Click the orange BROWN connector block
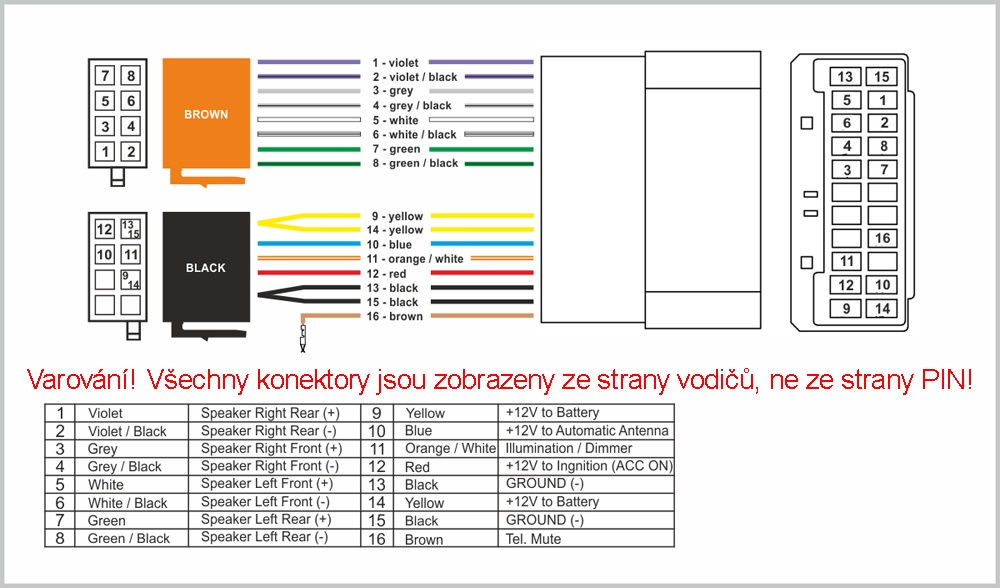Viewport: 1000px width, 588px height. coord(205,114)
